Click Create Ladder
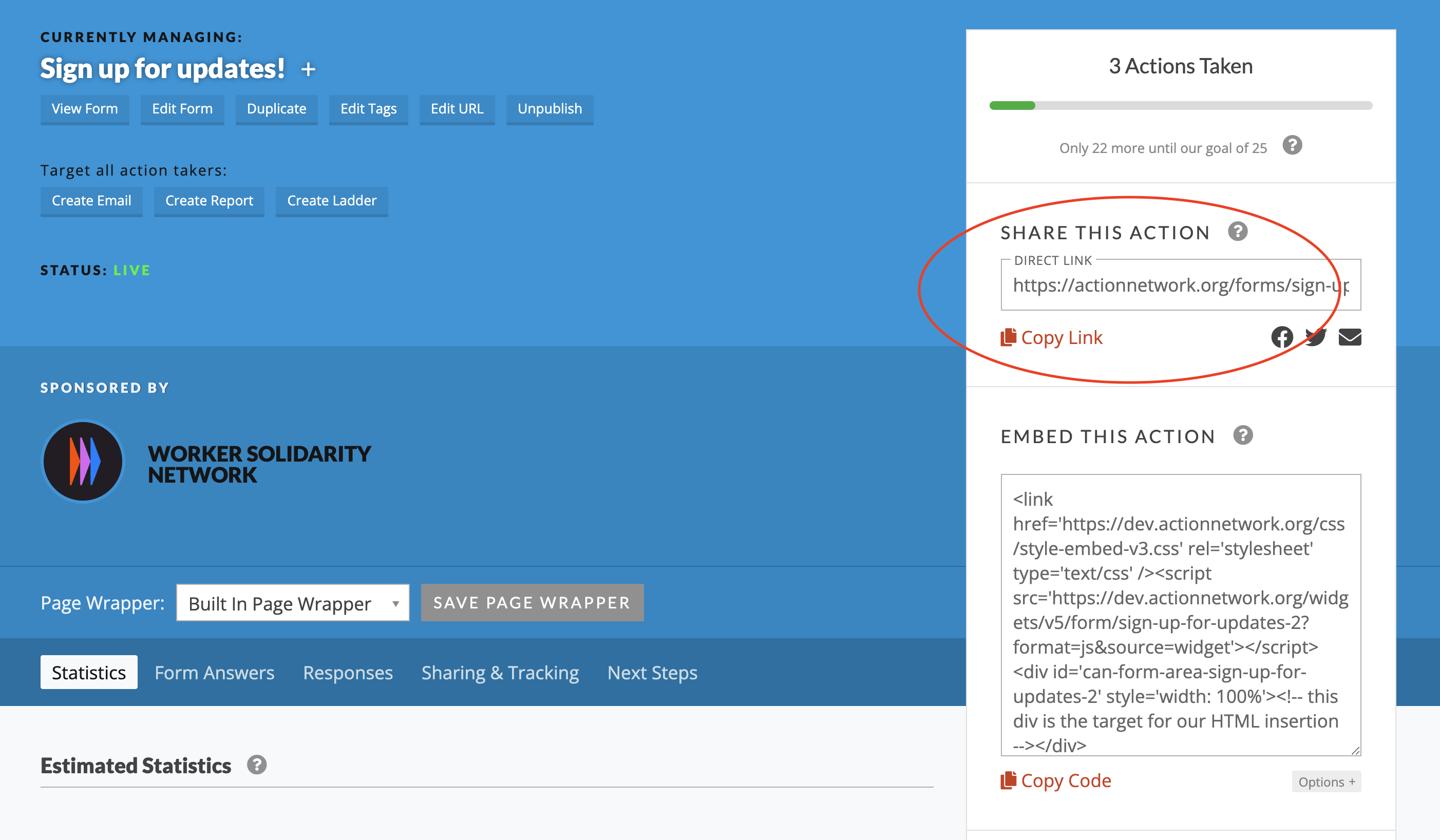 click(x=331, y=201)
